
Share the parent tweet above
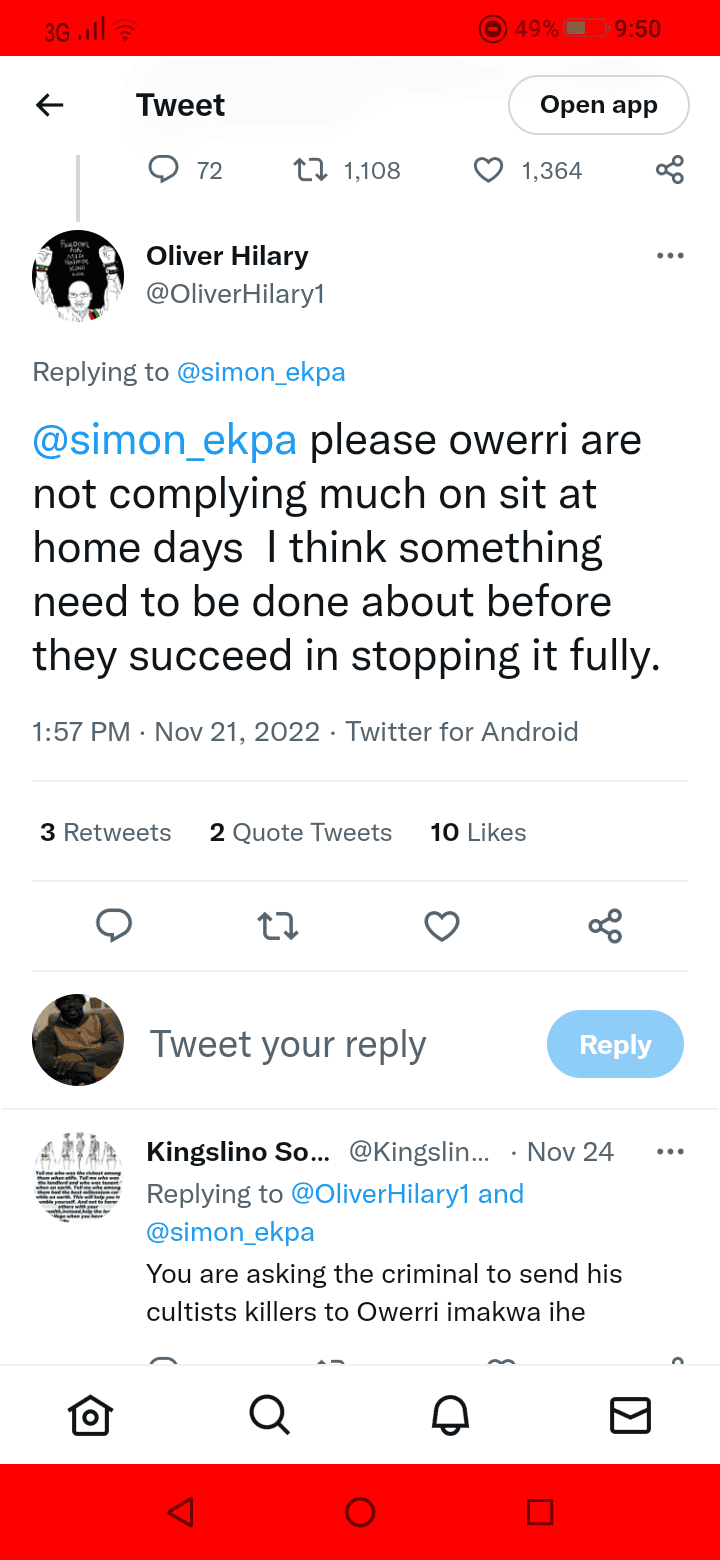click(x=670, y=170)
